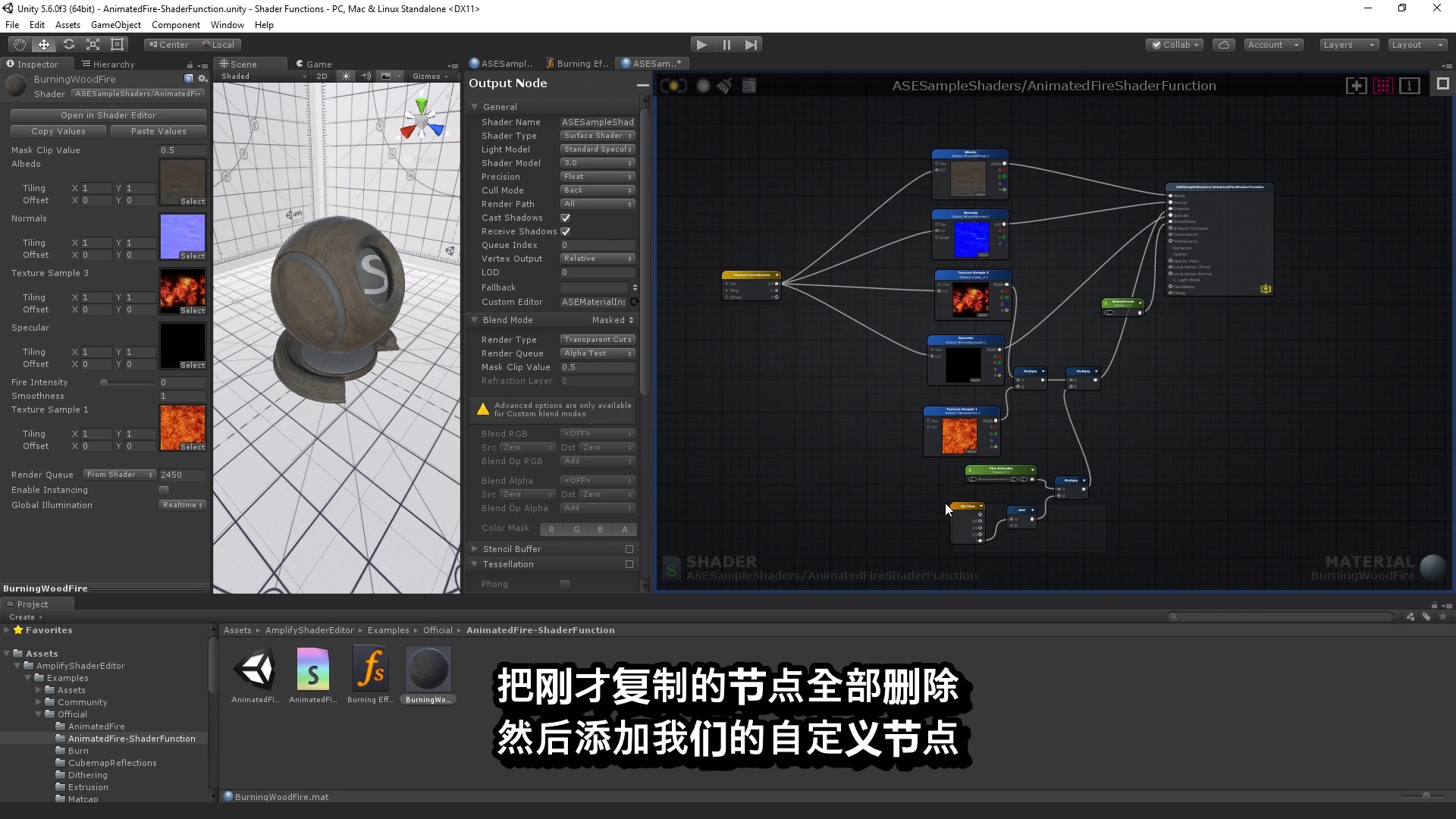
Task: Toggle 2D mode in the Scene view
Action: 322,76
